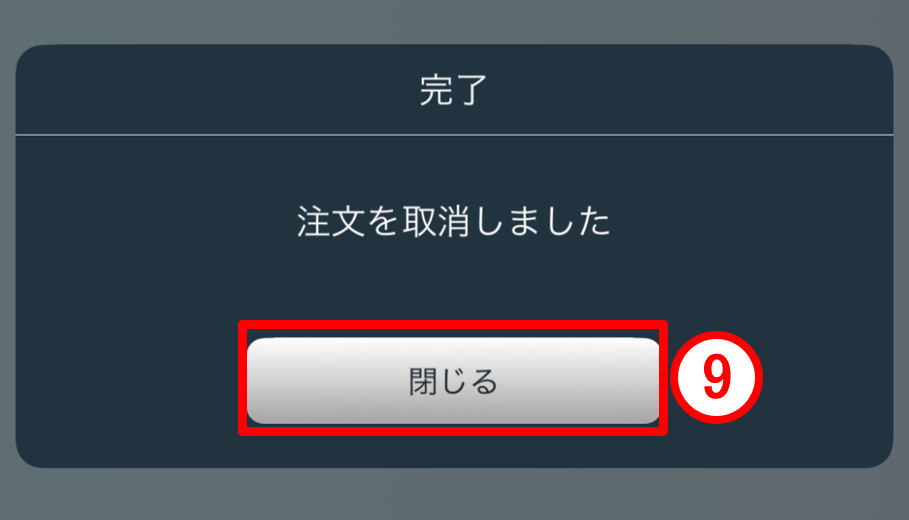
Task: Click the order cancelled confirmation message
Action: coord(453,221)
